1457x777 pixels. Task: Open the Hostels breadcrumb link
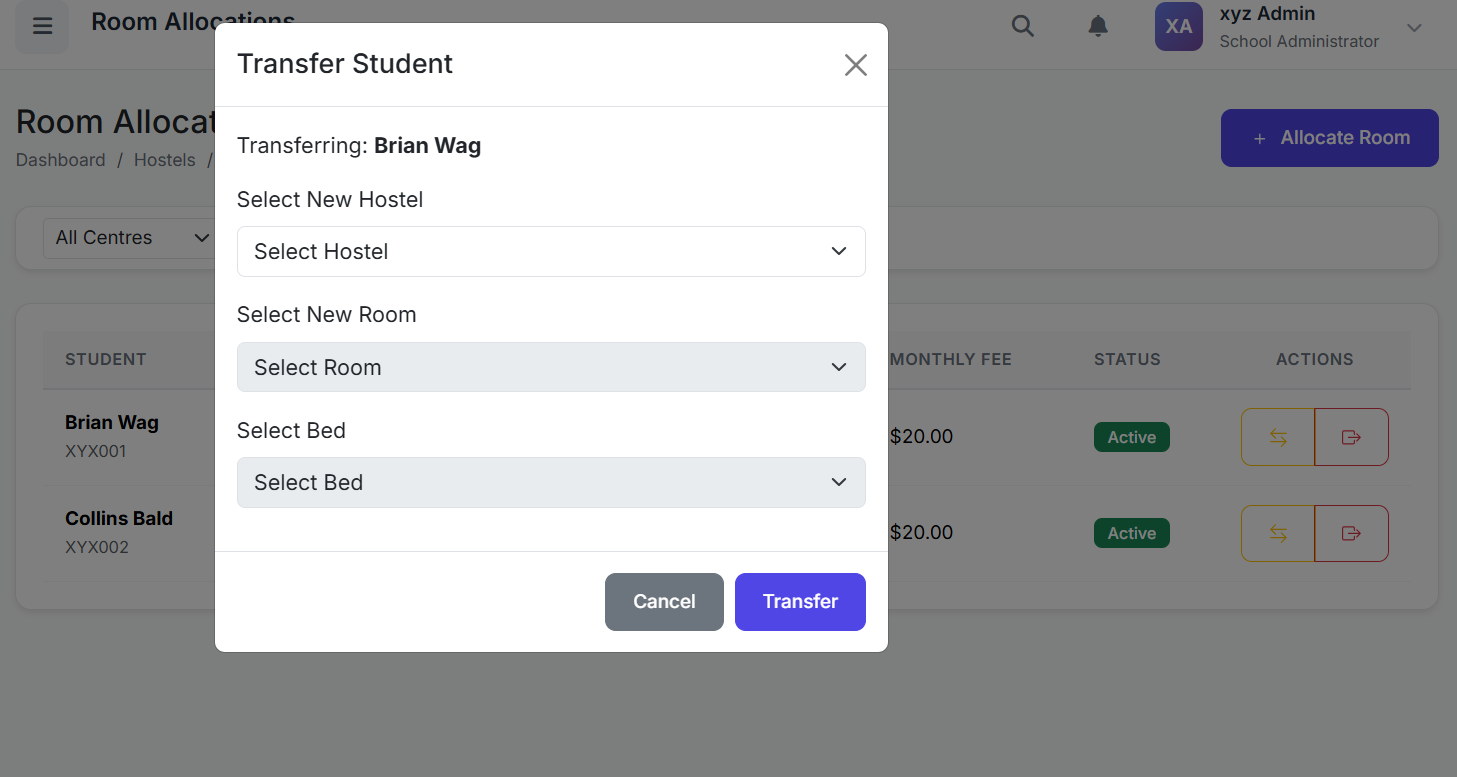coord(165,160)
